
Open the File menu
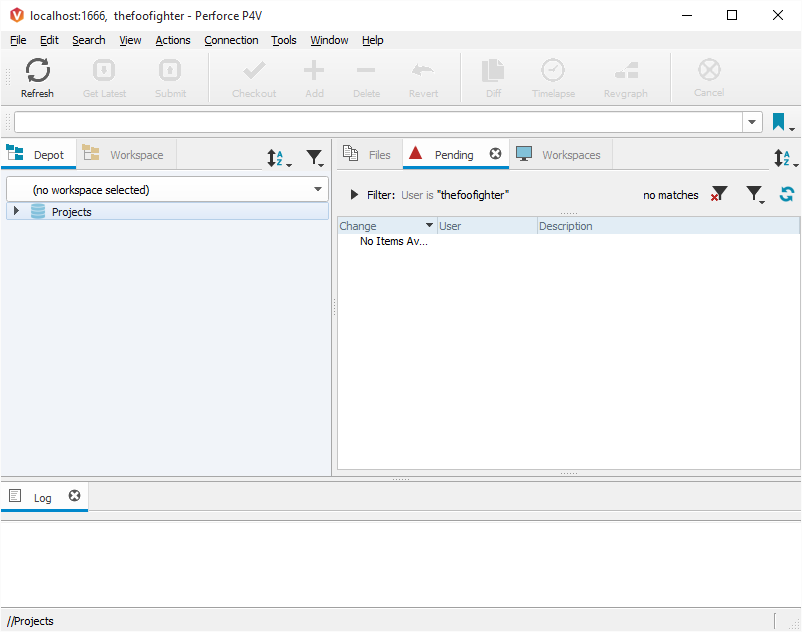pyautogui.click(x=18, y=40)
